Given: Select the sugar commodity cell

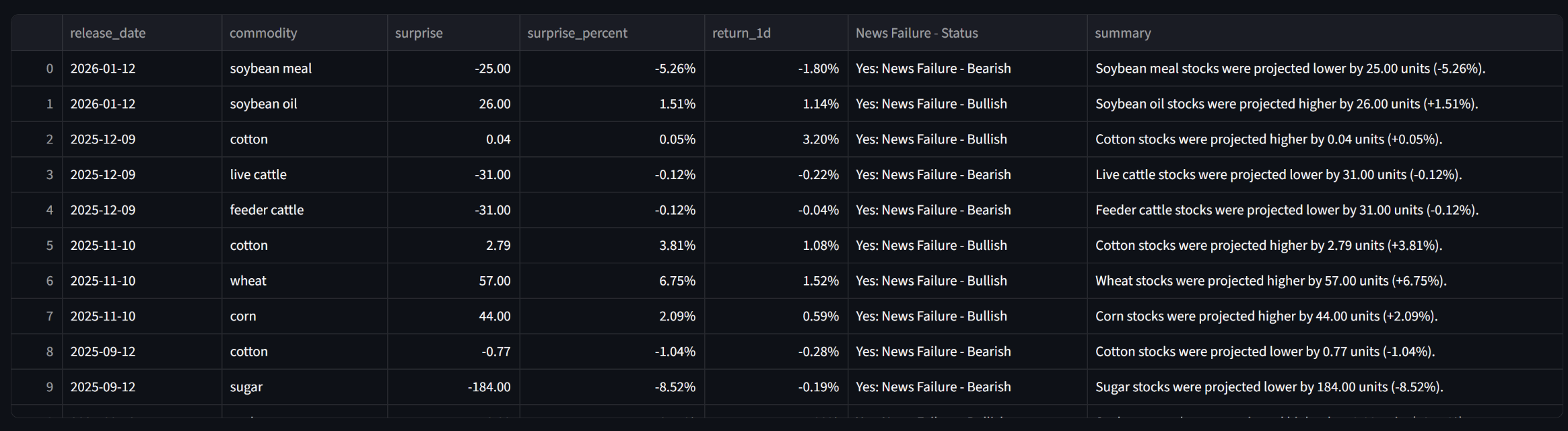Looking at the screenshot, I should click(246, 387).
